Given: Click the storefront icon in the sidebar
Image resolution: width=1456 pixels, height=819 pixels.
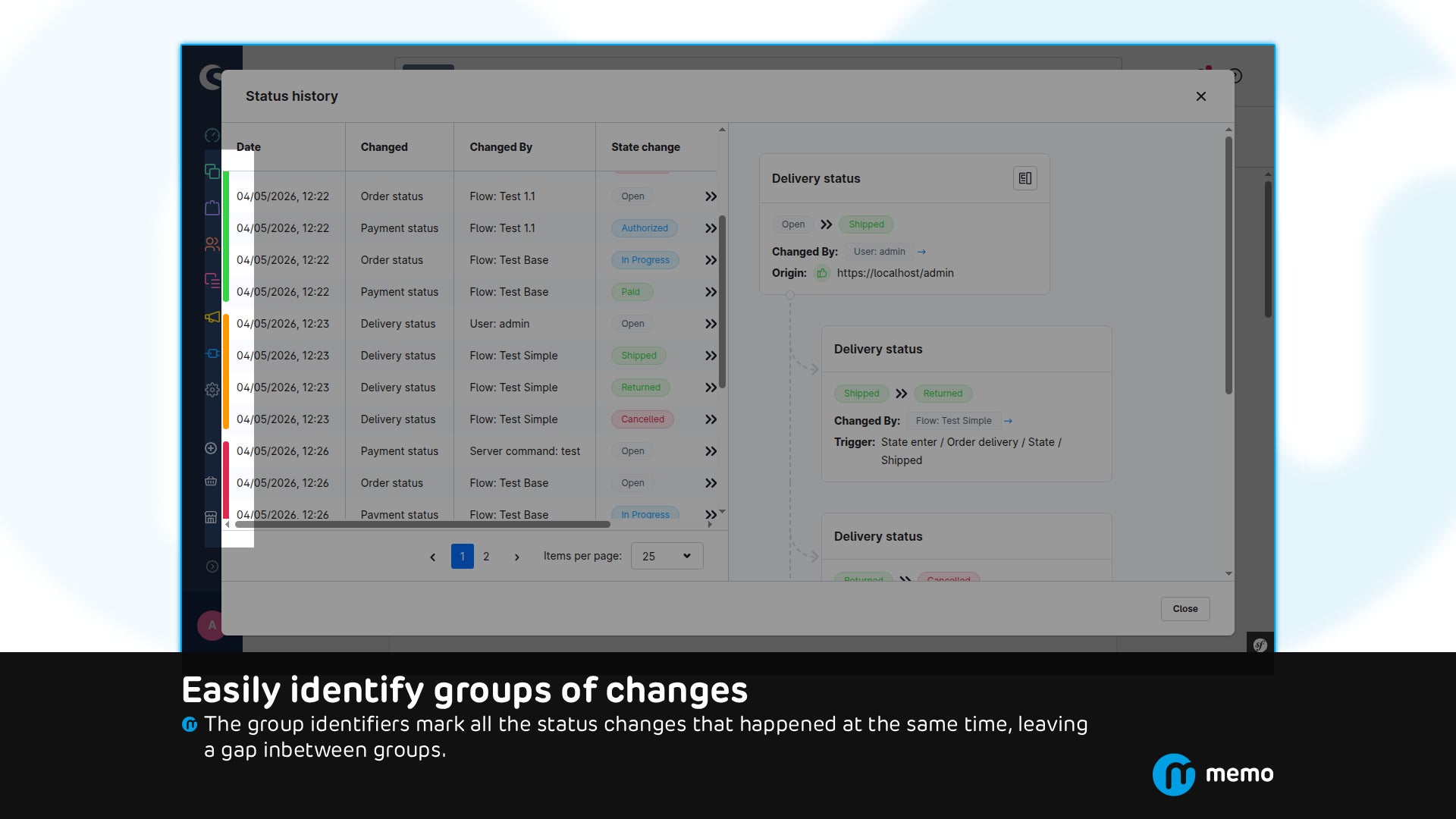Looking at the screenshot, I should (x=211, y=517).
